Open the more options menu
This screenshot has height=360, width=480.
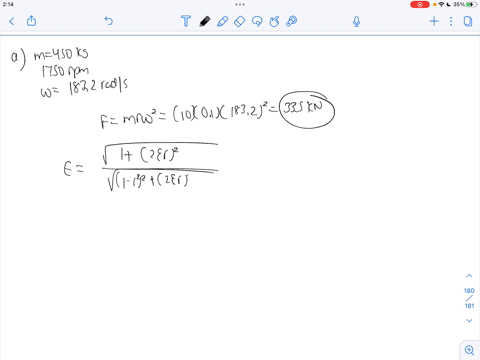click(x=451, y=21)
